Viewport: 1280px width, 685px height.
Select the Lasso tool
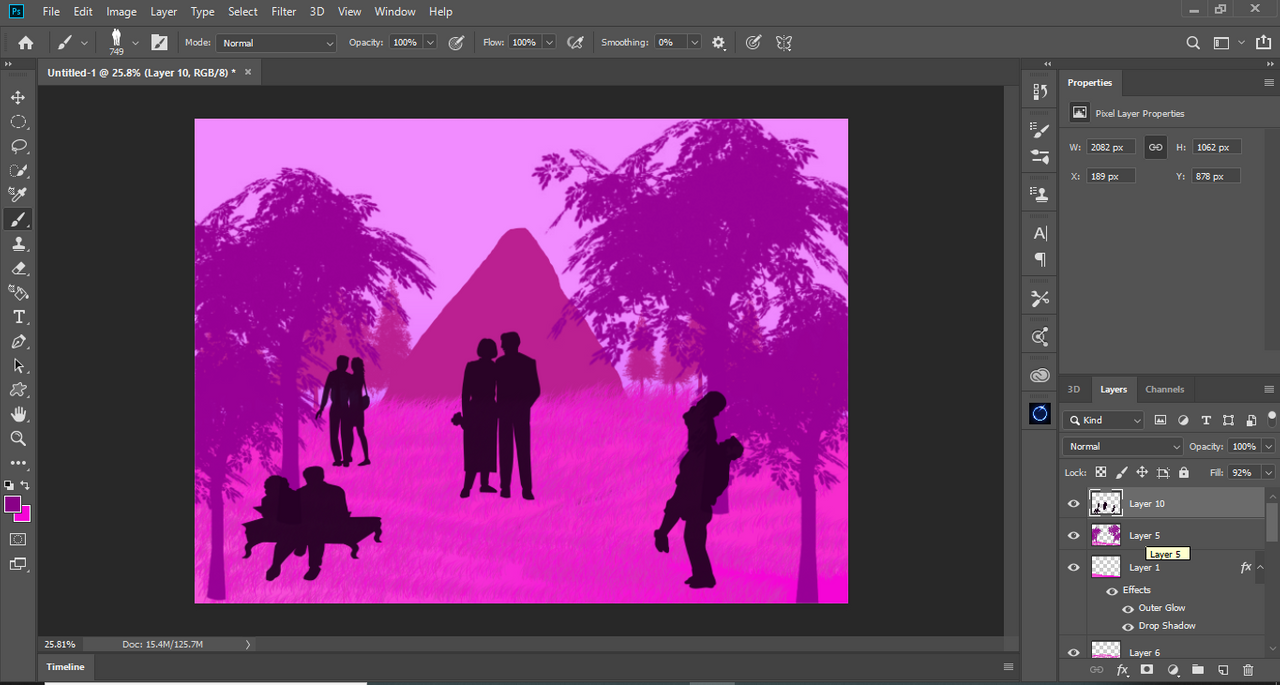tap(18, 146)
